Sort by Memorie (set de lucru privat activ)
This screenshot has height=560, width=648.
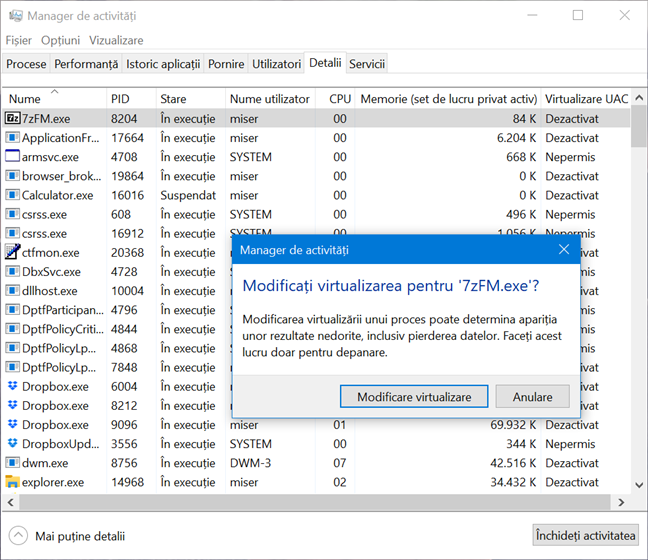pos(449,99)
